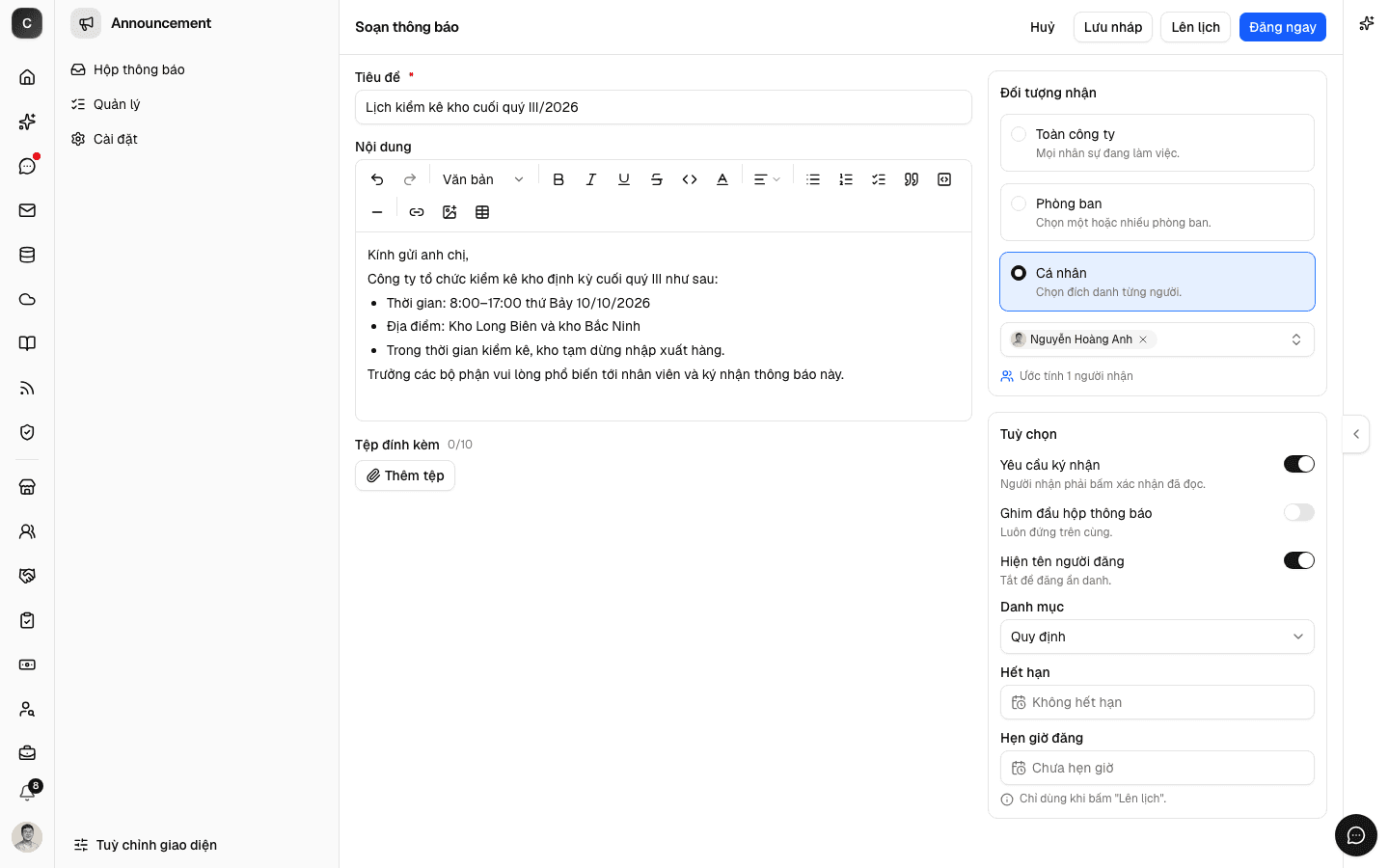Click the undo icon in editor toolbar
The width and height of the screenshot is (1389, 868).
click(x=377, y=179)
